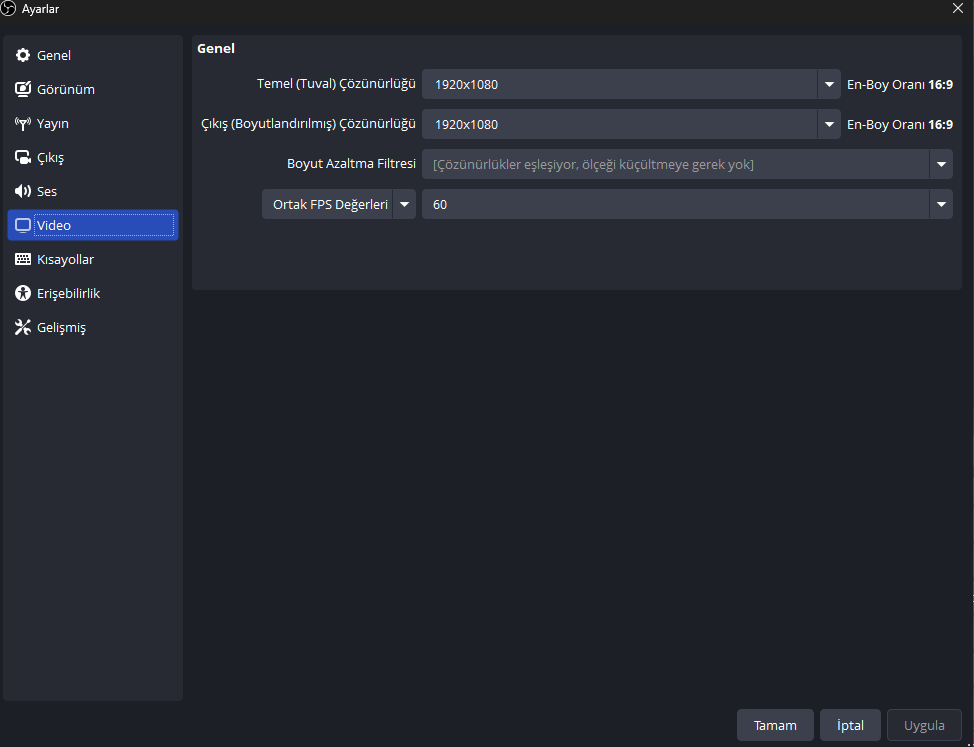Click the Video monitor icon in sidebar

point(23,225)
